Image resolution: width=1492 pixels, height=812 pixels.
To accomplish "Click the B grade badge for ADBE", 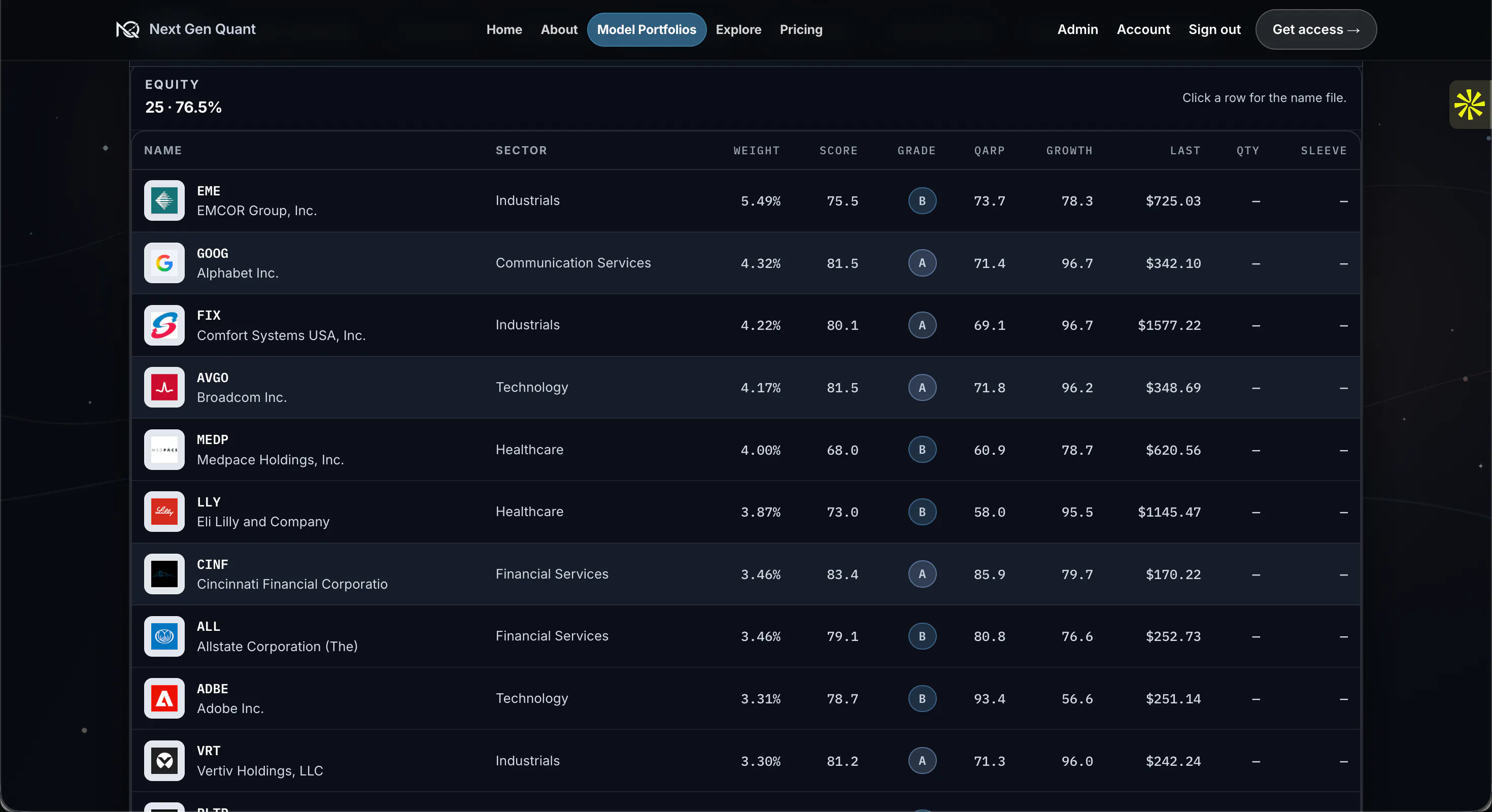I will [x=922, y=699].
